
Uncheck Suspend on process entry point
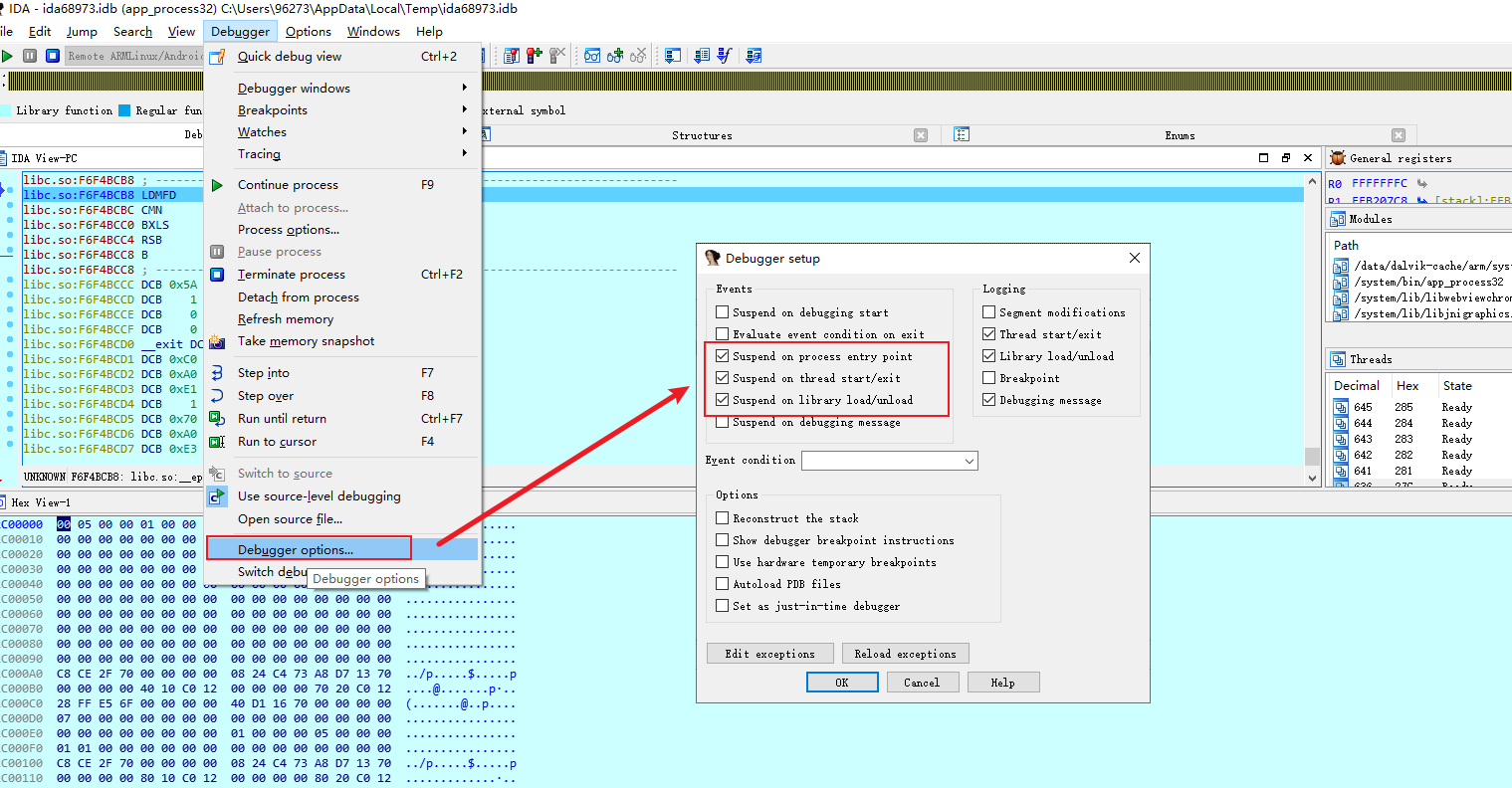pyautogui.click(x=723, y=356)
